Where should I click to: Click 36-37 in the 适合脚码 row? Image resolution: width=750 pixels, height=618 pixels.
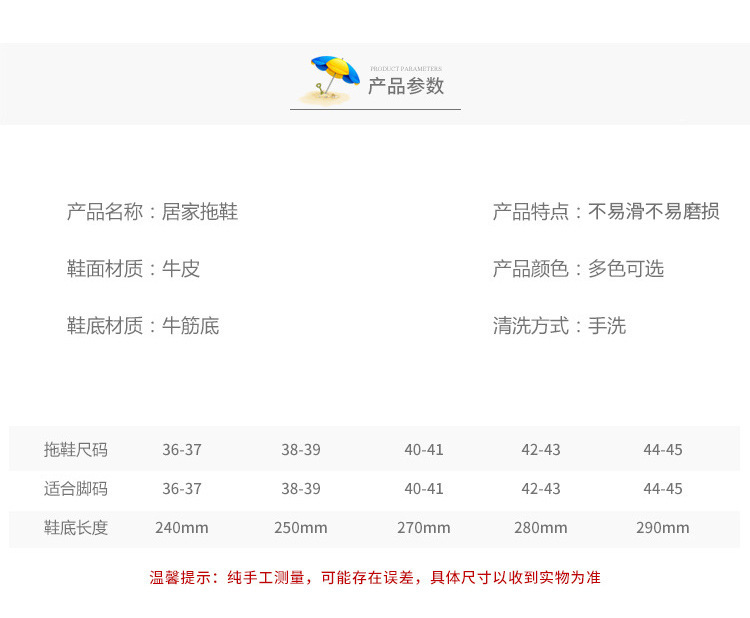(182, 489)
